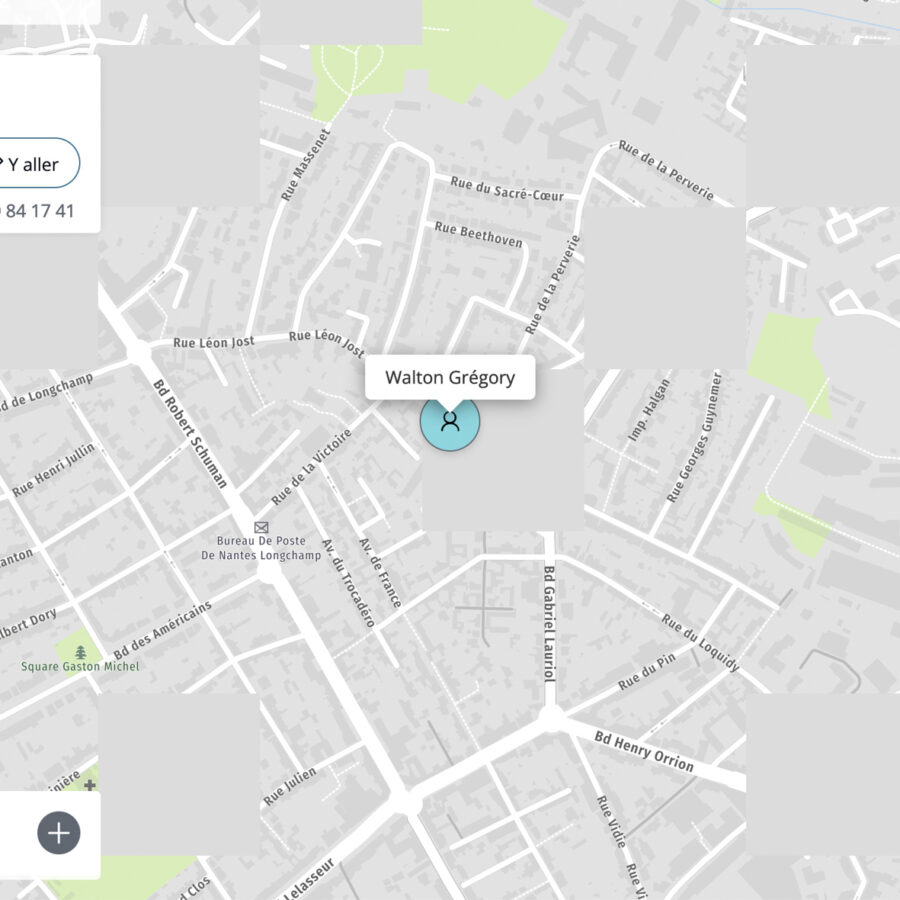Click the Bd Henry Orrion label

(x=644, y=751)
